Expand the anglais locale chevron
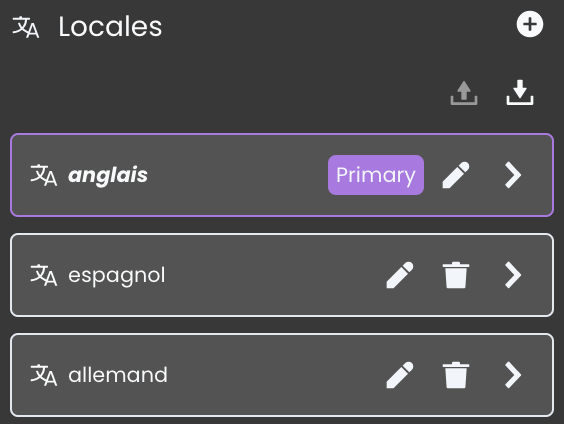This screenshot has height=424, width=564. tap(513, 175)
